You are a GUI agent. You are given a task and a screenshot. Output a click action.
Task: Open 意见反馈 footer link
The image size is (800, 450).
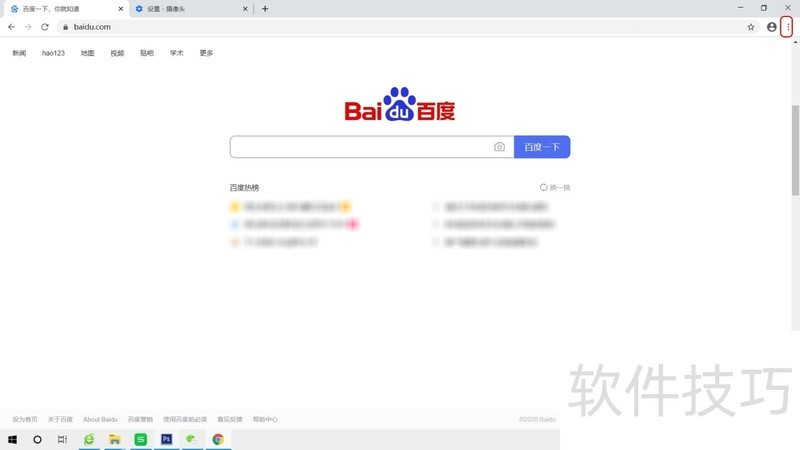point(230,419)
